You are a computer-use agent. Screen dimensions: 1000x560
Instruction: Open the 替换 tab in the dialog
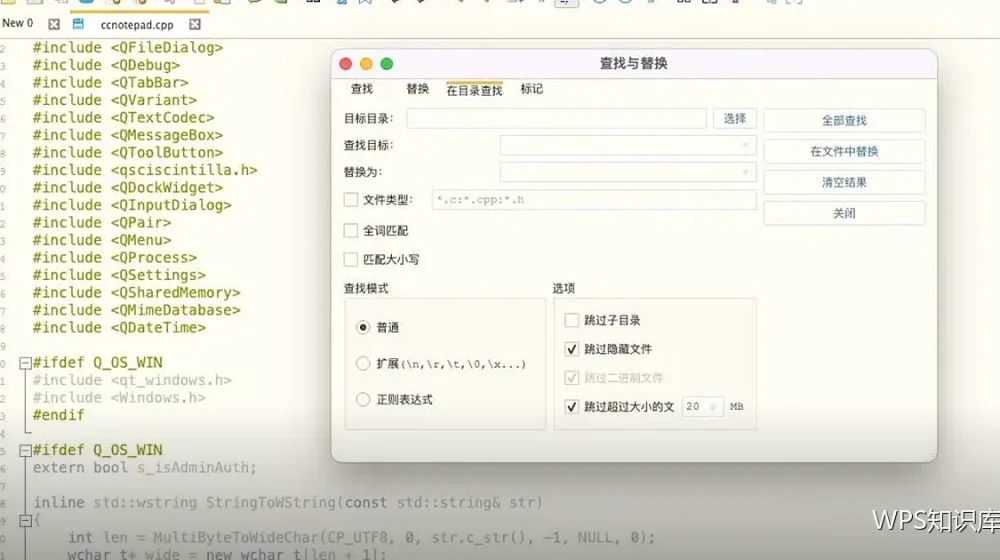[418, 89]
